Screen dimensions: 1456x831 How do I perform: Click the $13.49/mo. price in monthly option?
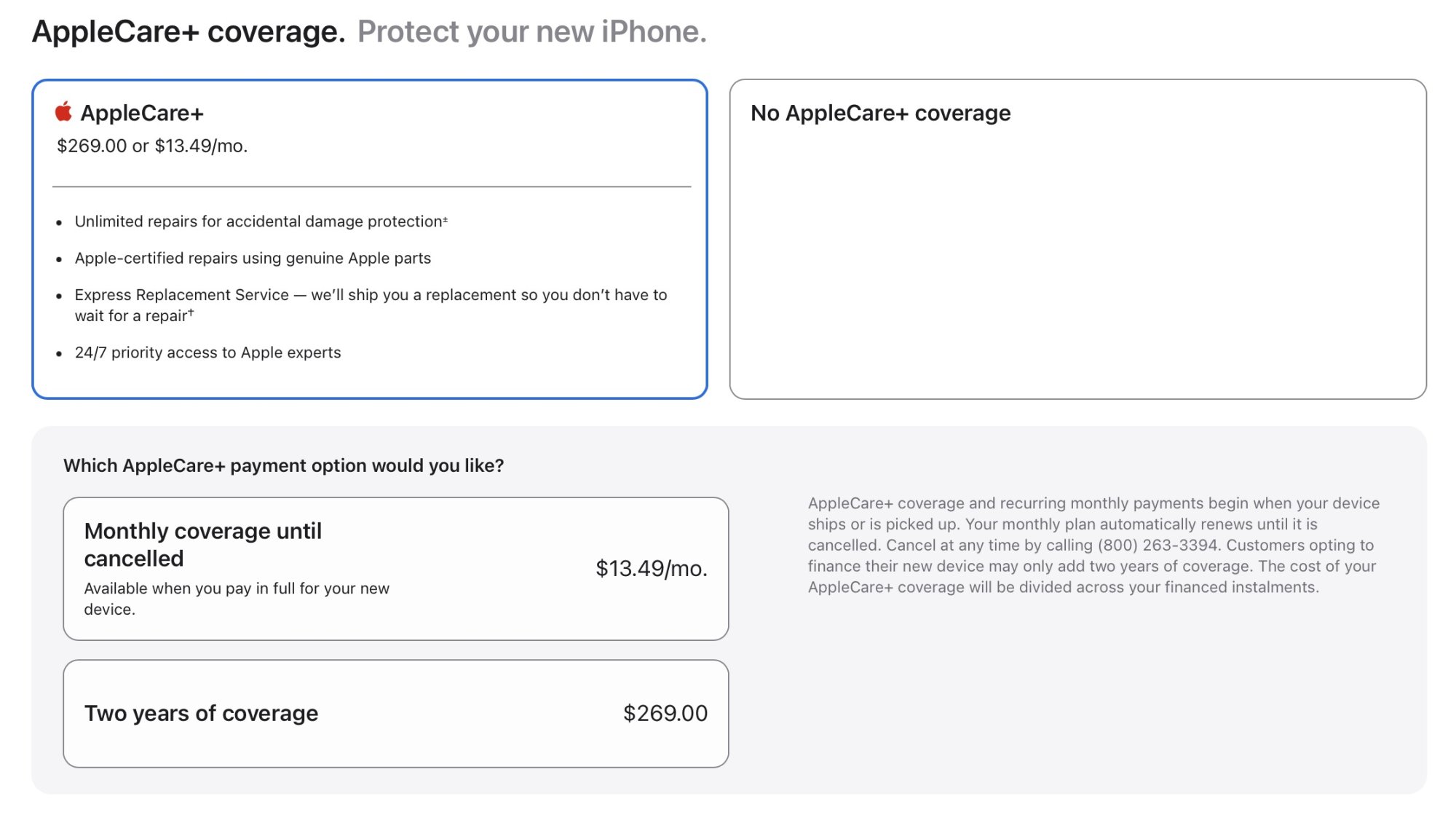[x=651, y=569]
